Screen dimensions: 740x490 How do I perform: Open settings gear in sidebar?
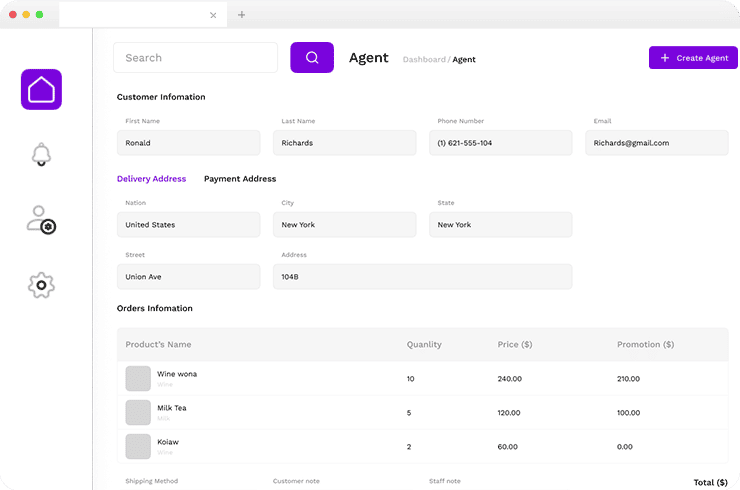(x=41, y=285)
